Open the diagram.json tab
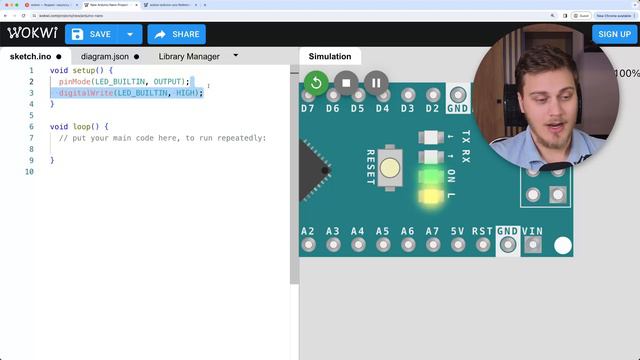 (x=109, y=56)
